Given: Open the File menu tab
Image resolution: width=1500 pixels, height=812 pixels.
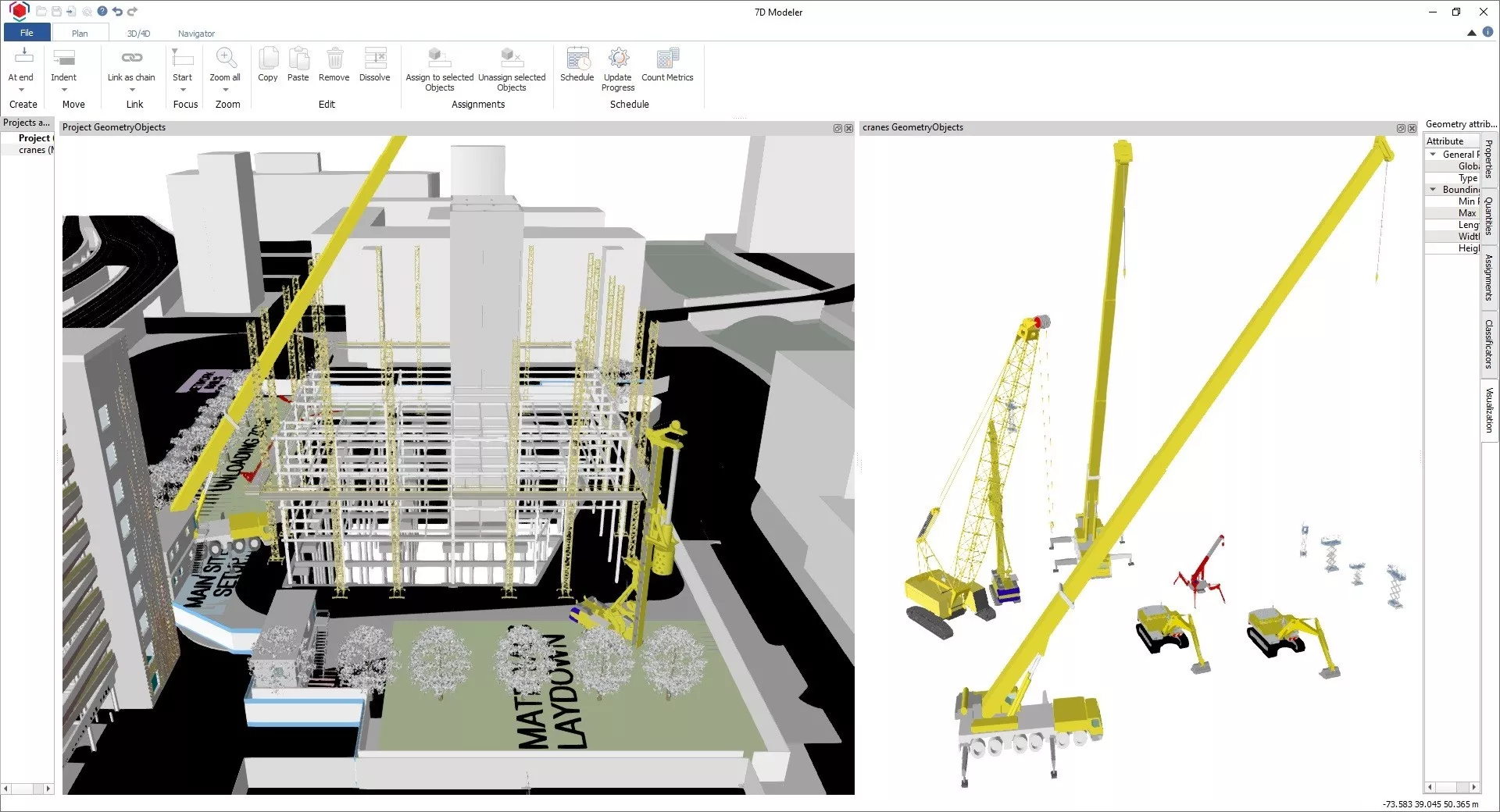Looking at the screenshot, I should coord(27,33).
